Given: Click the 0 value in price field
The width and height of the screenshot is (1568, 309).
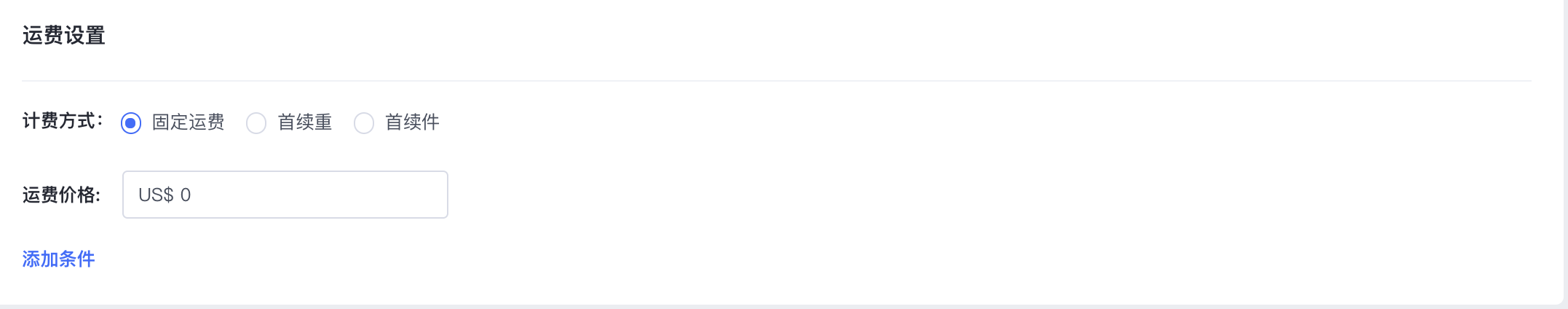Looking at the screenshot, I should tap(186, 195).
